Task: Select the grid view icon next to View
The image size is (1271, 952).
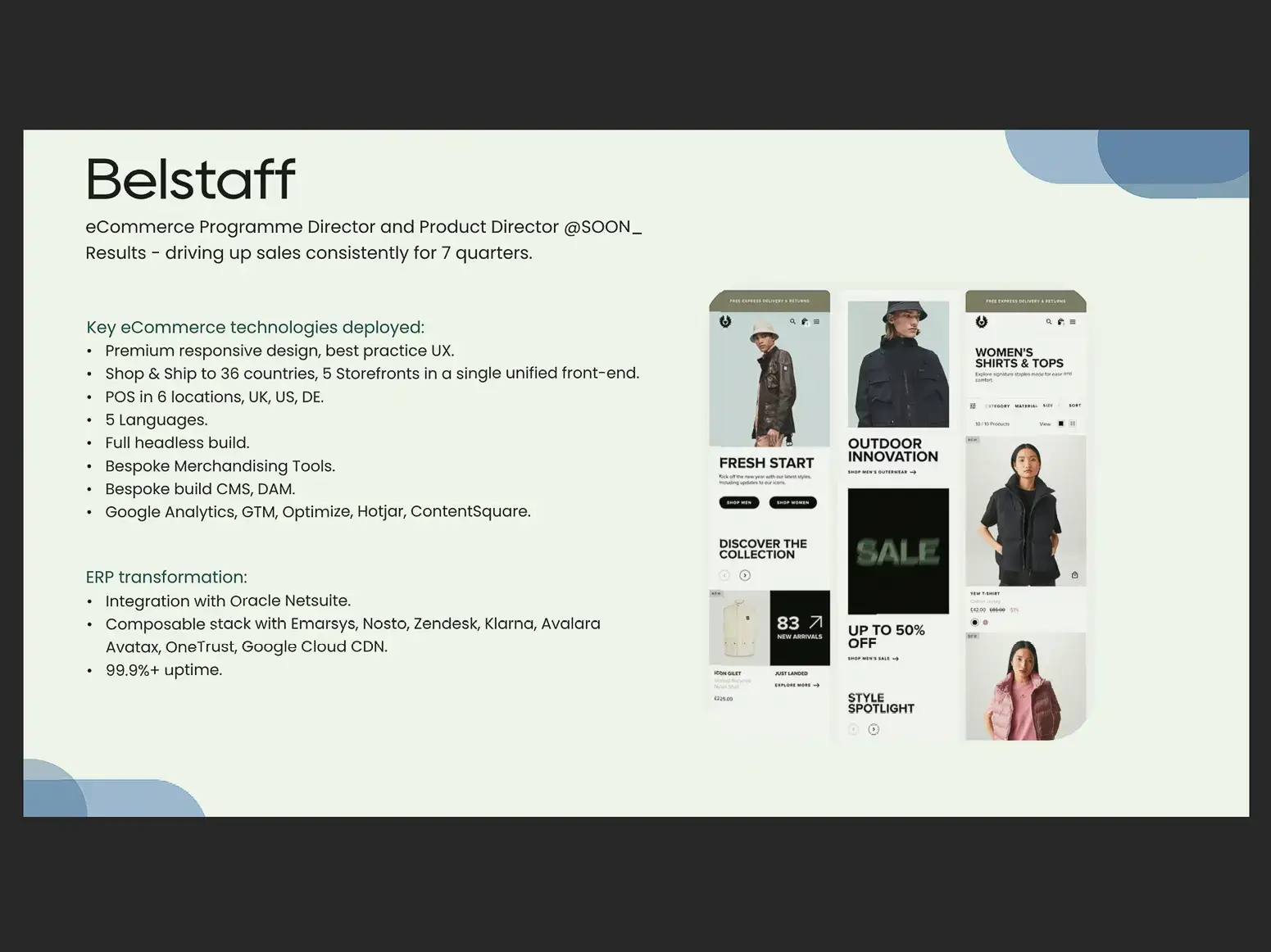Action: [x=1072, y=424]
